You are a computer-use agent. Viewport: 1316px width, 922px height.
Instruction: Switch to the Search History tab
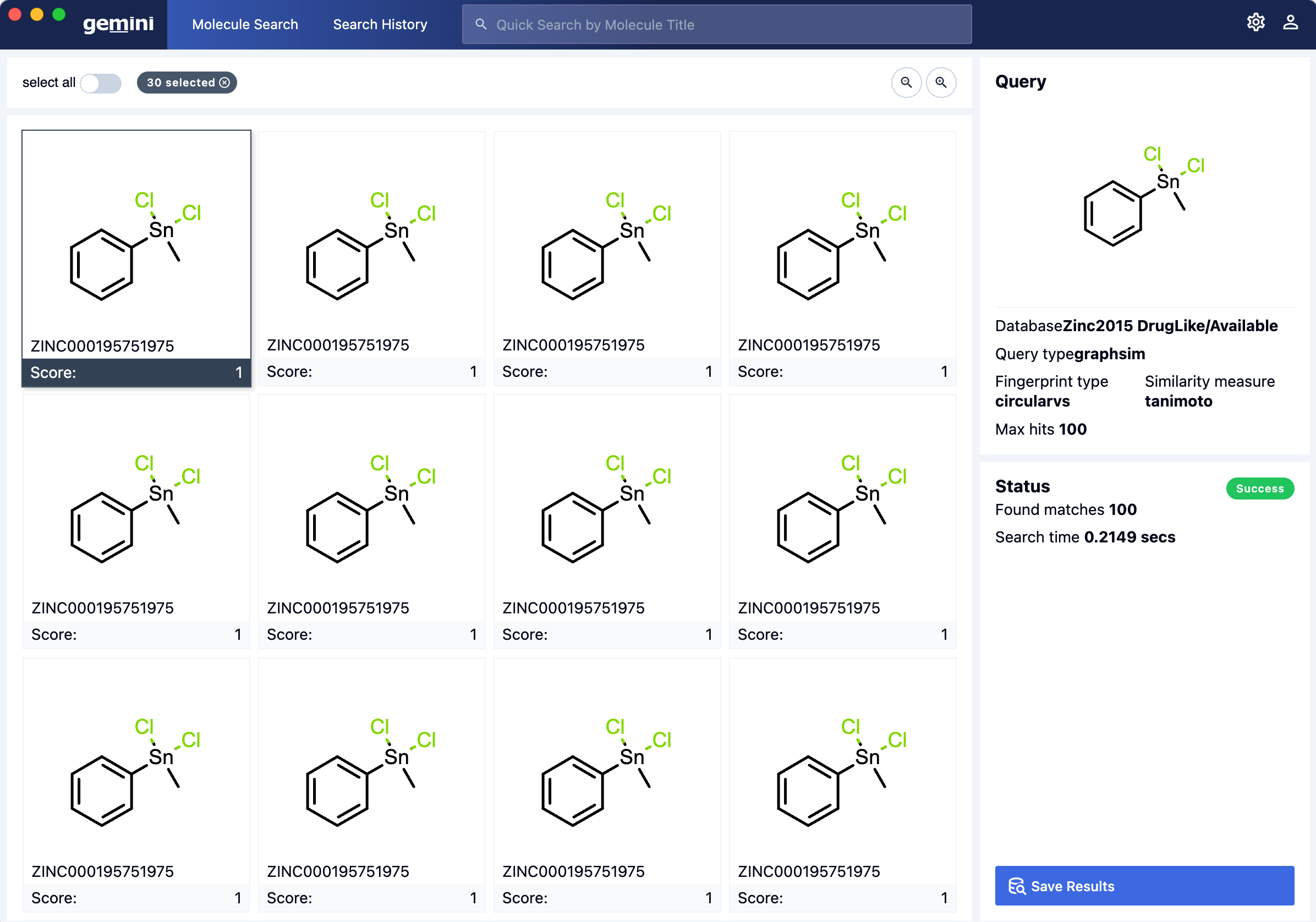point(380,24)
